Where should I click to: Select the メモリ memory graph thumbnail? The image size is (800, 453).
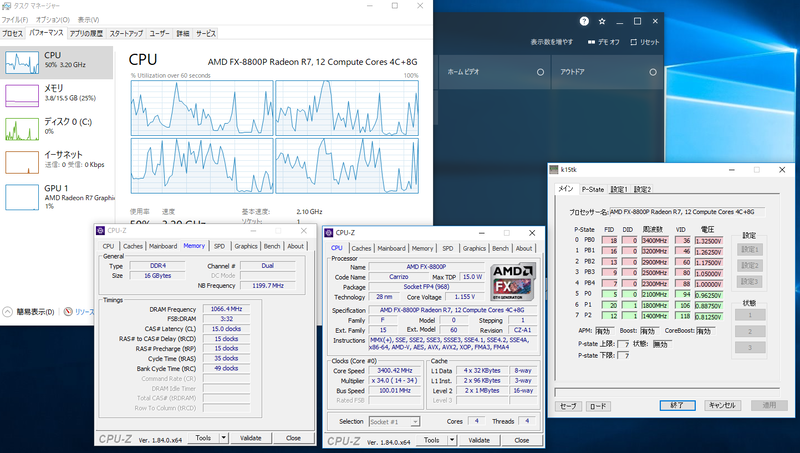tap(22, 95)
